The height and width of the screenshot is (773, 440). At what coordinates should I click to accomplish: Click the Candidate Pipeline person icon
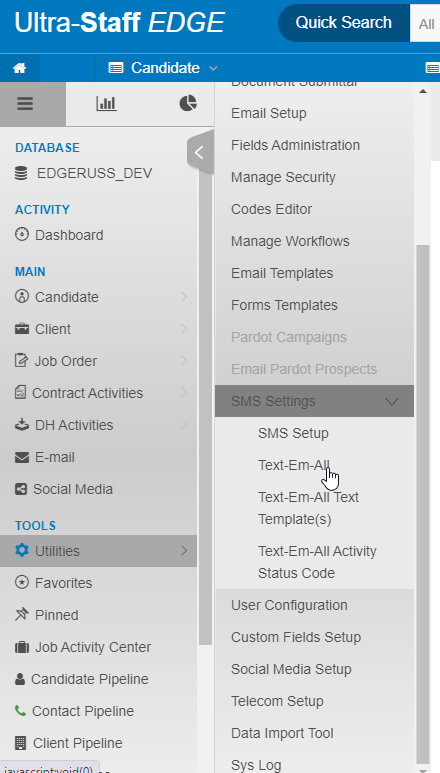click(x=20, y=679)
